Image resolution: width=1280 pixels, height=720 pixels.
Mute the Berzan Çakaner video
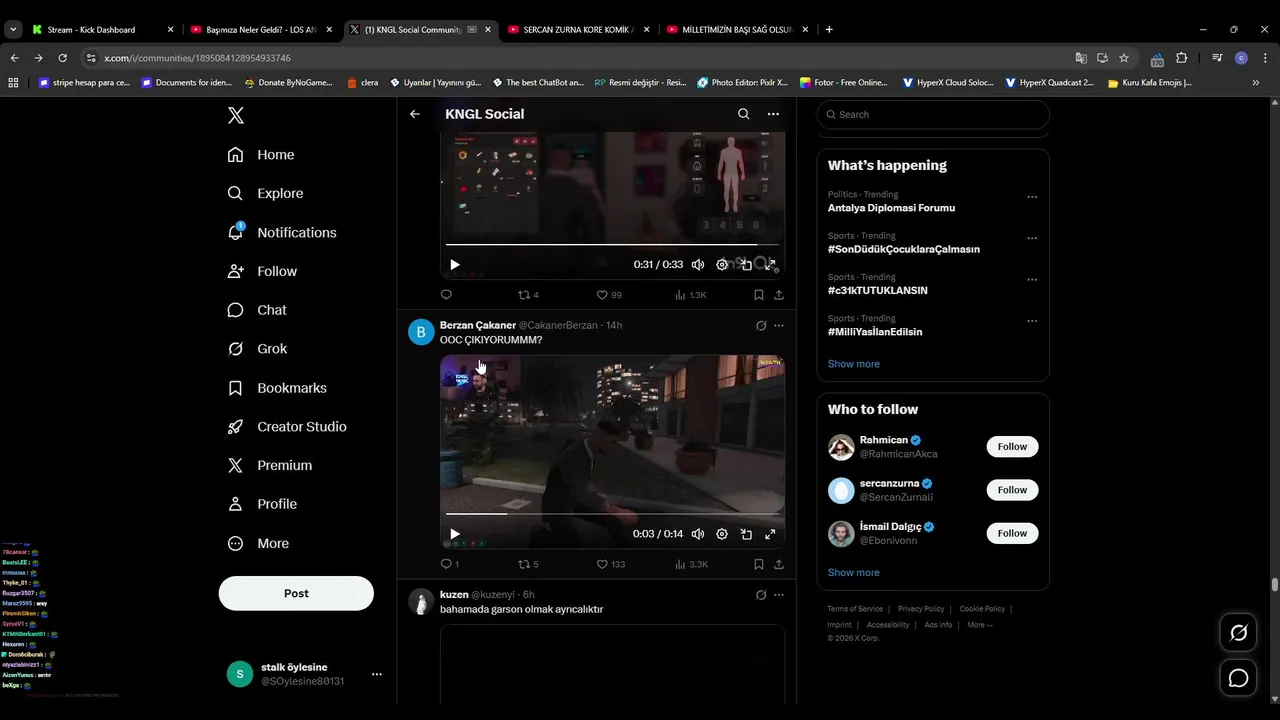(x=698, y=534)
